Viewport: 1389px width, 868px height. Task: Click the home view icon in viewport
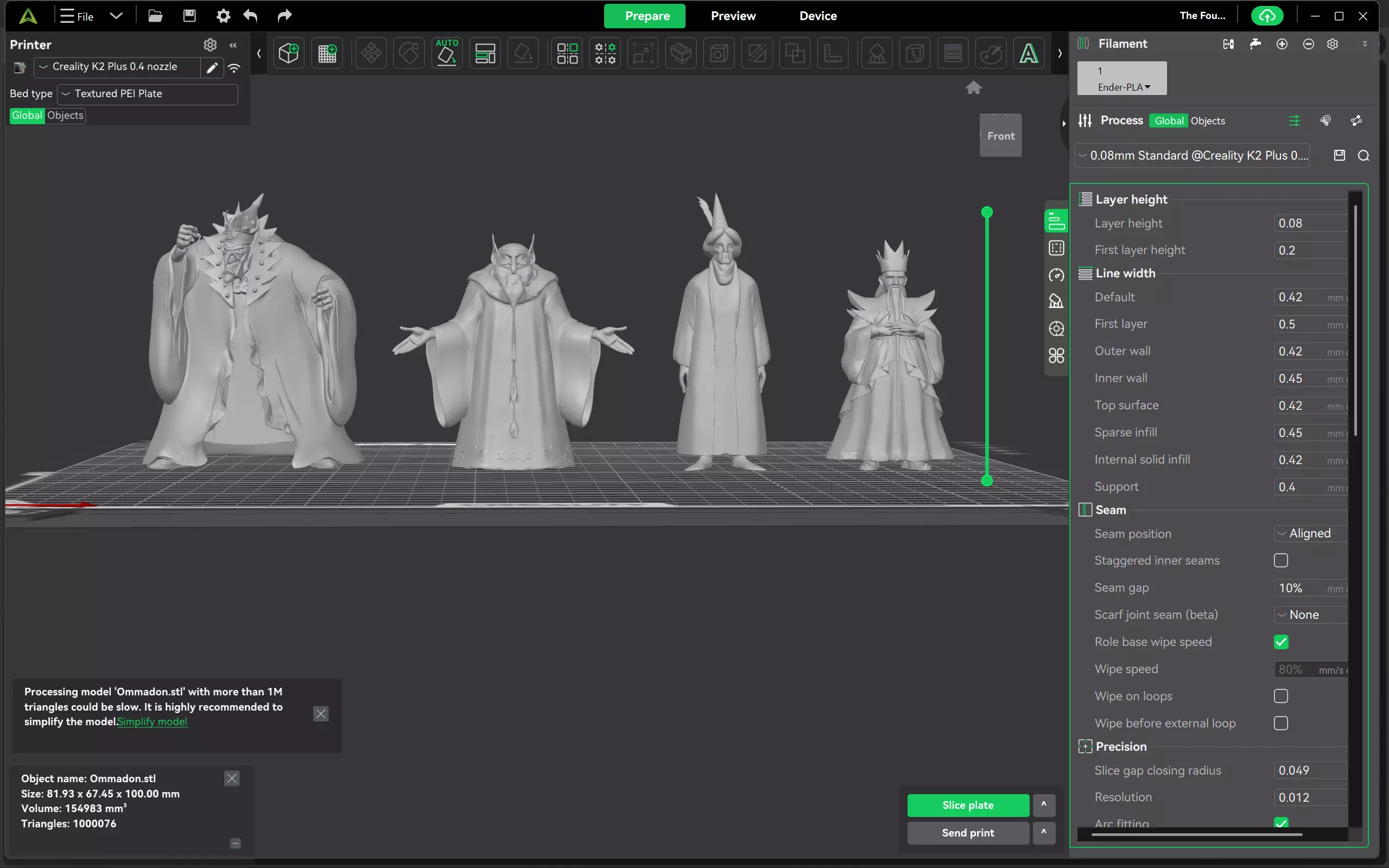click(x=973, y=88)
